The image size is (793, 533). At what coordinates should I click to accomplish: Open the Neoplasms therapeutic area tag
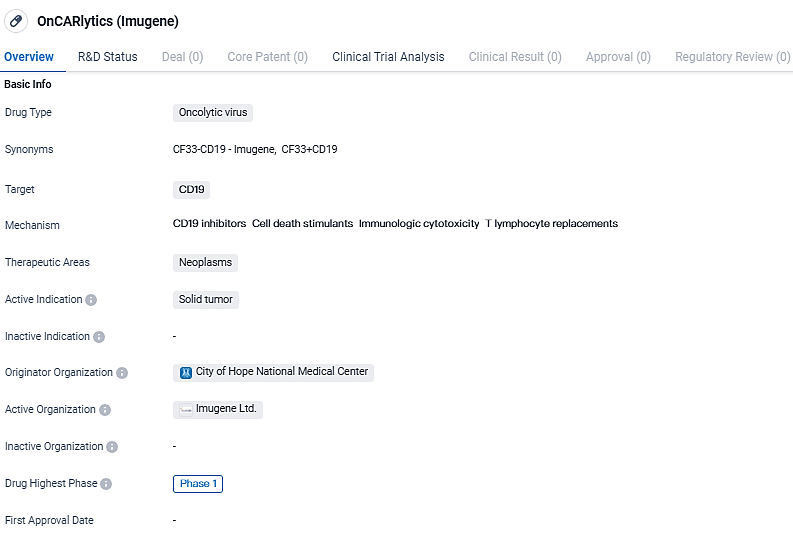point(205,262)
